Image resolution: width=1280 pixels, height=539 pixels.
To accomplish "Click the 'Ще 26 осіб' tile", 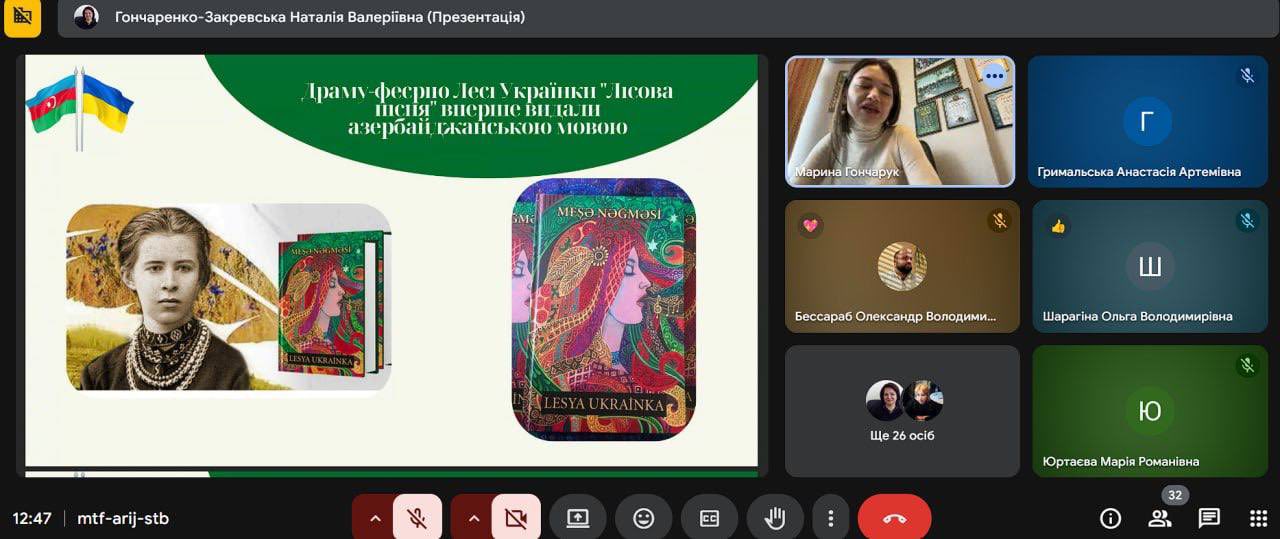I will 902,411.
